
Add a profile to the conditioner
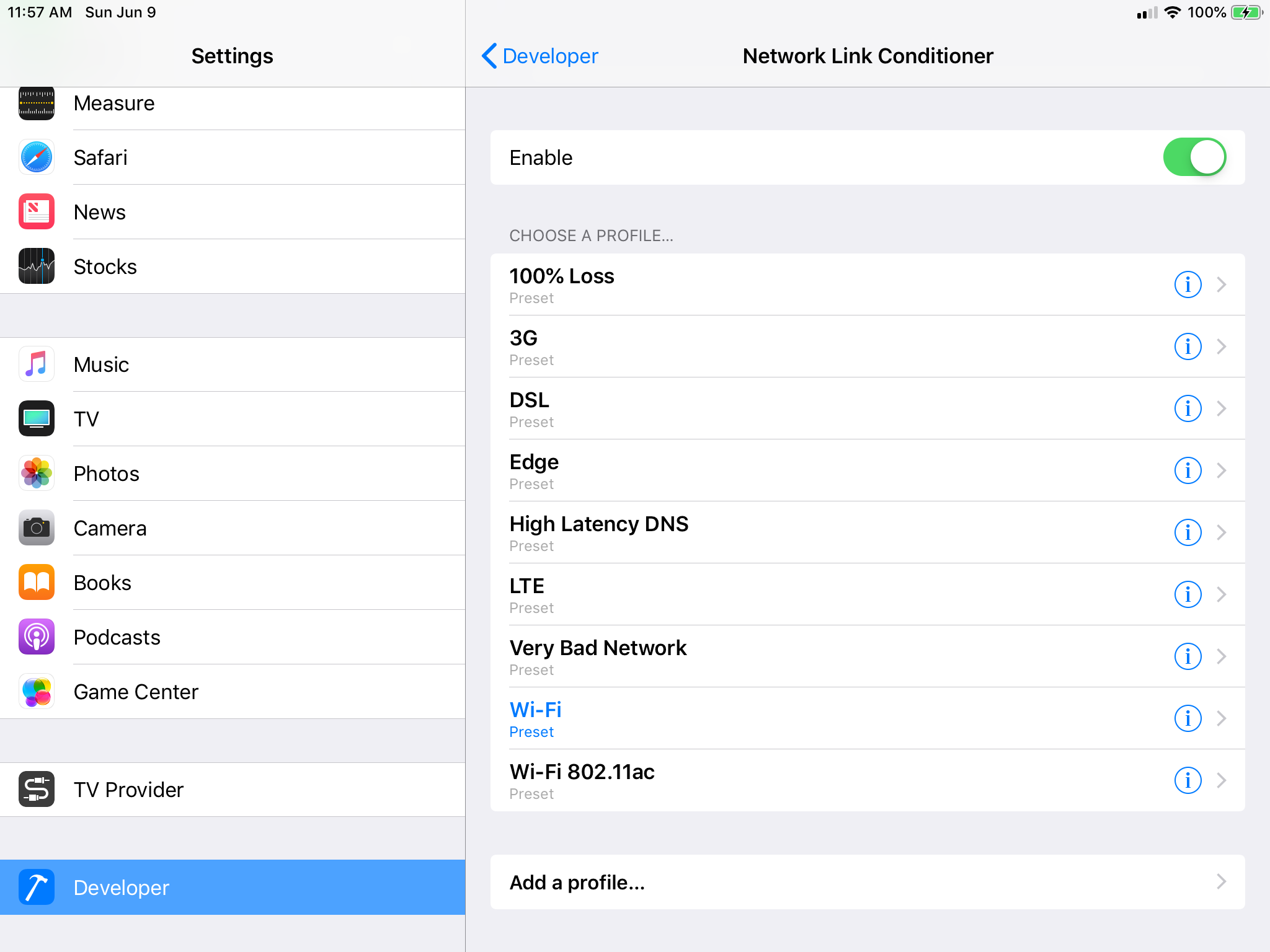click(868, 882)
